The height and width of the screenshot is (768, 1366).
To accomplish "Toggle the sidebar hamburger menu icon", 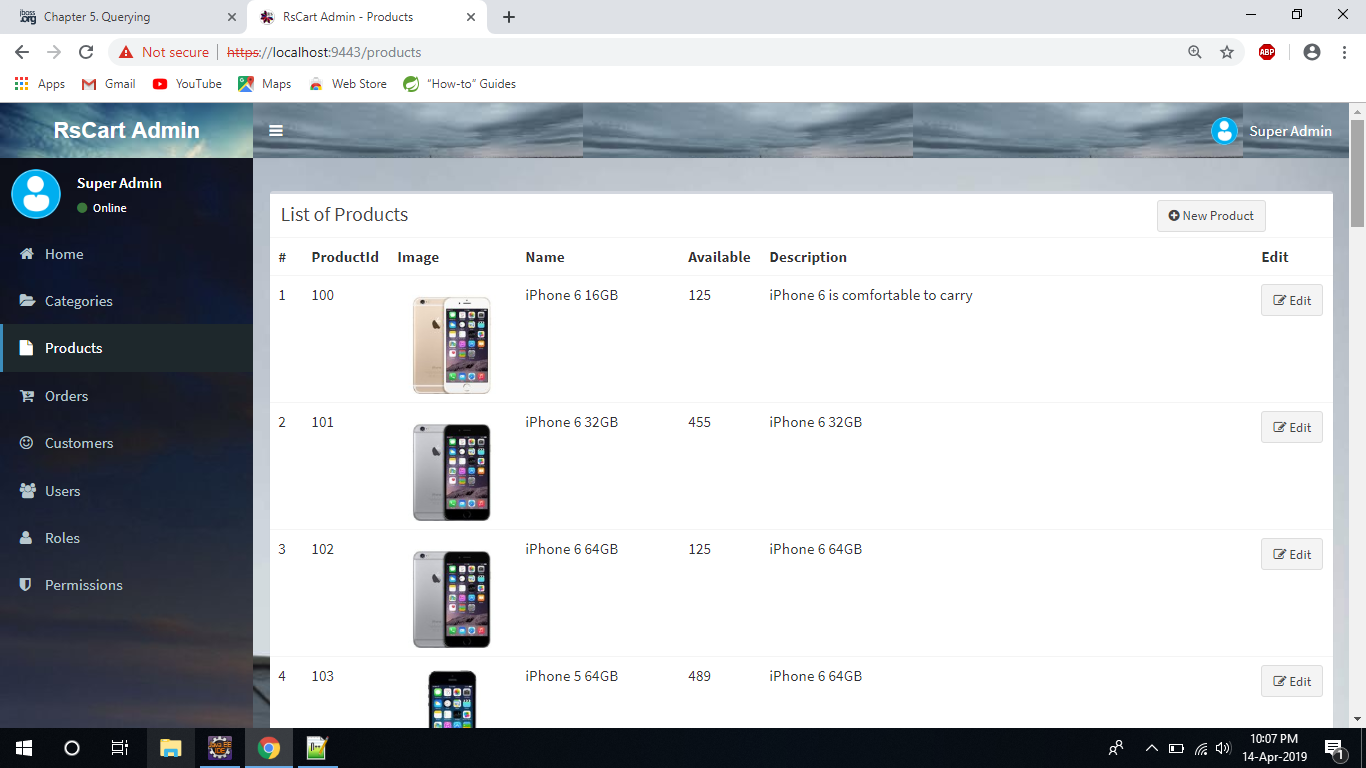I will coord(276,131).
